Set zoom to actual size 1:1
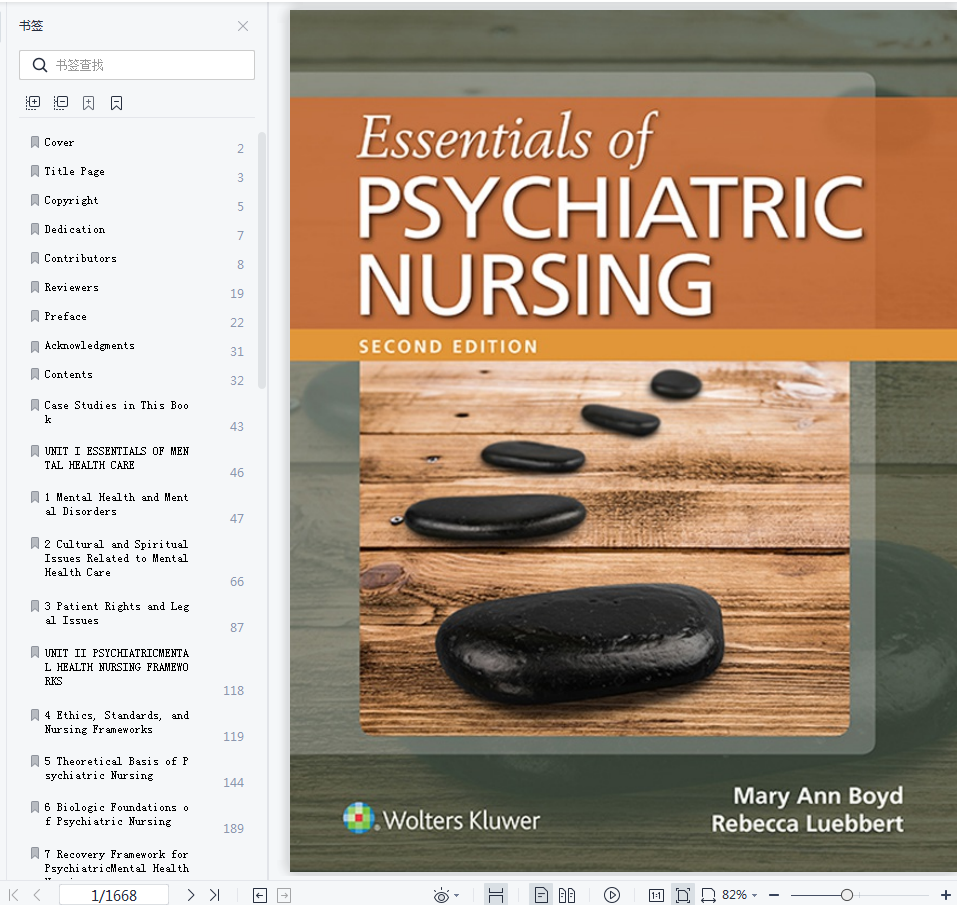The image size is (957, 905). point(656,895)
